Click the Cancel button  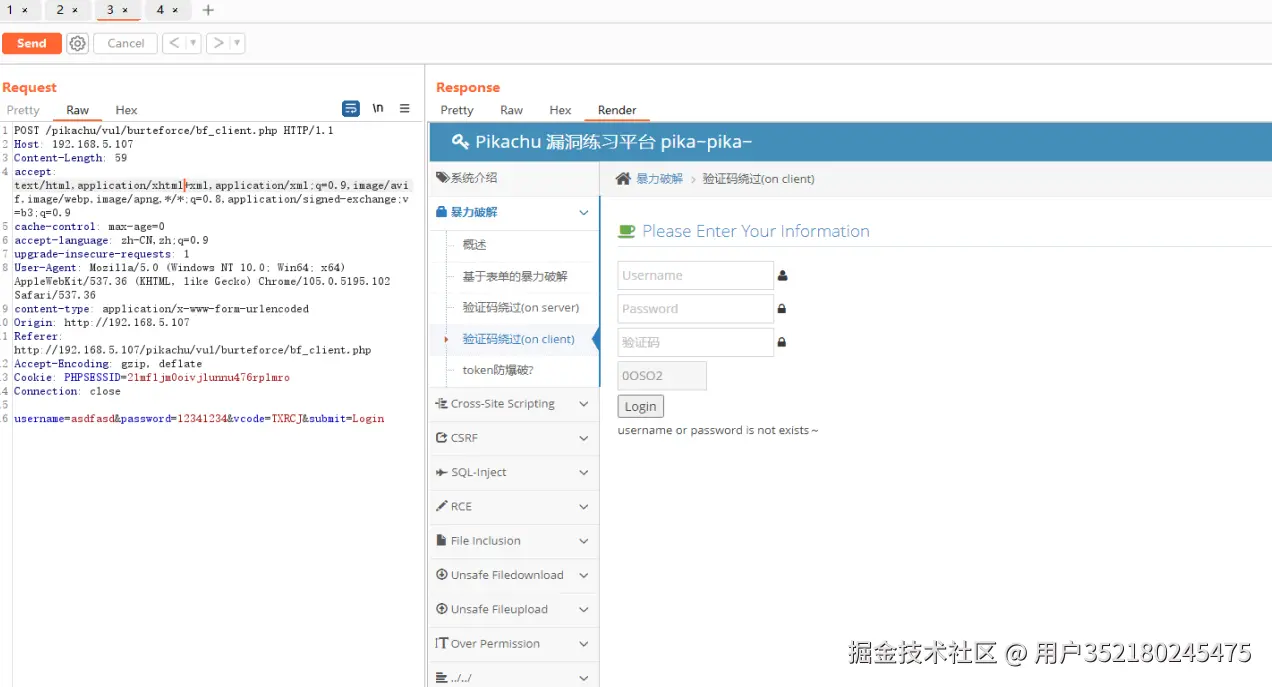(x=126, y=43)
